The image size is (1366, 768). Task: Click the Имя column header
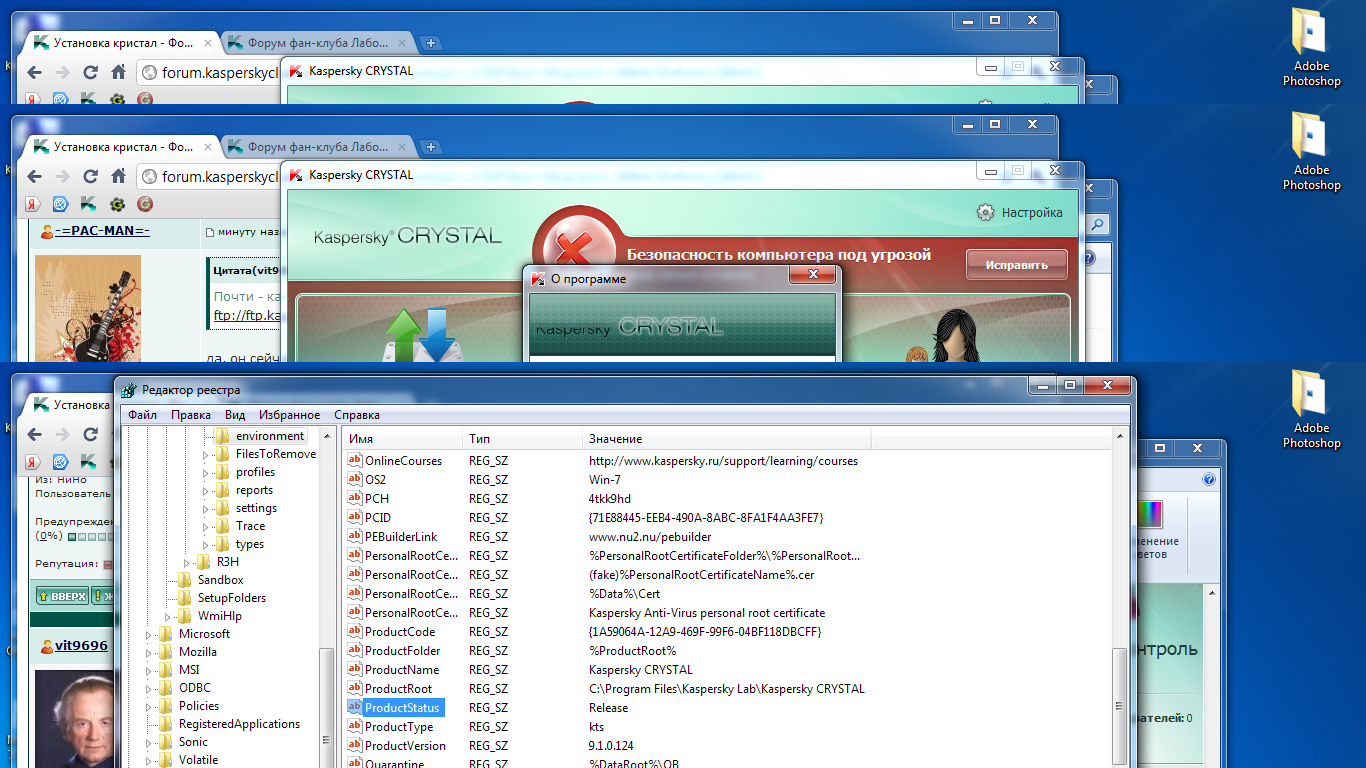point(402,439)
